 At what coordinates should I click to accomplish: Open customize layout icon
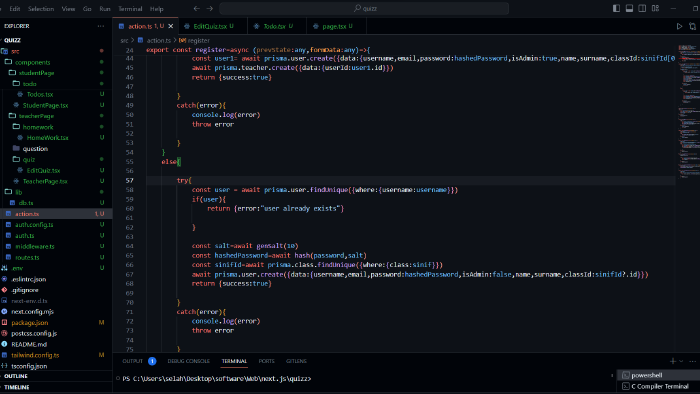click(655, 8)
